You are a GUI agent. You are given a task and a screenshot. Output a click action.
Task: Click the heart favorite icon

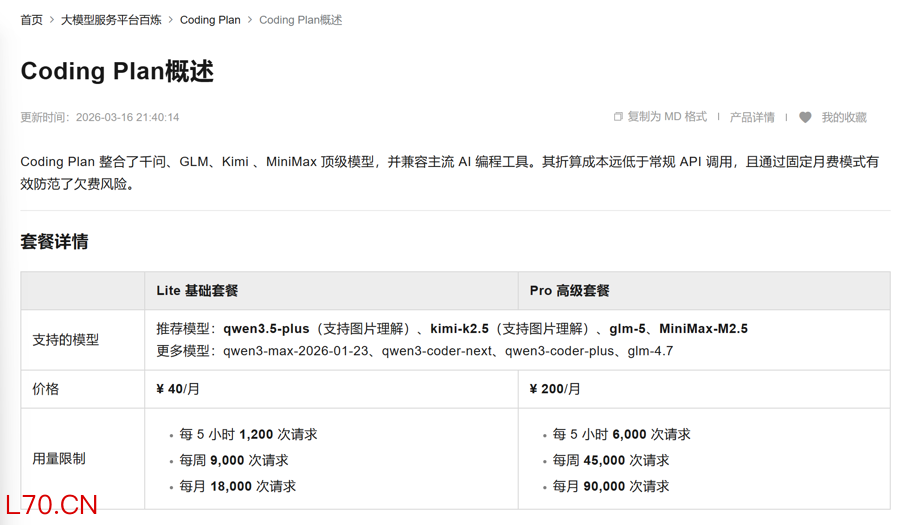click(x=805, y=117)
